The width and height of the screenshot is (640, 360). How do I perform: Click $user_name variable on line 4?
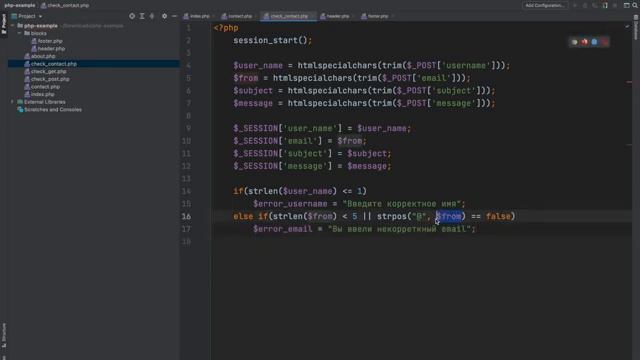[x=258, y=65]
